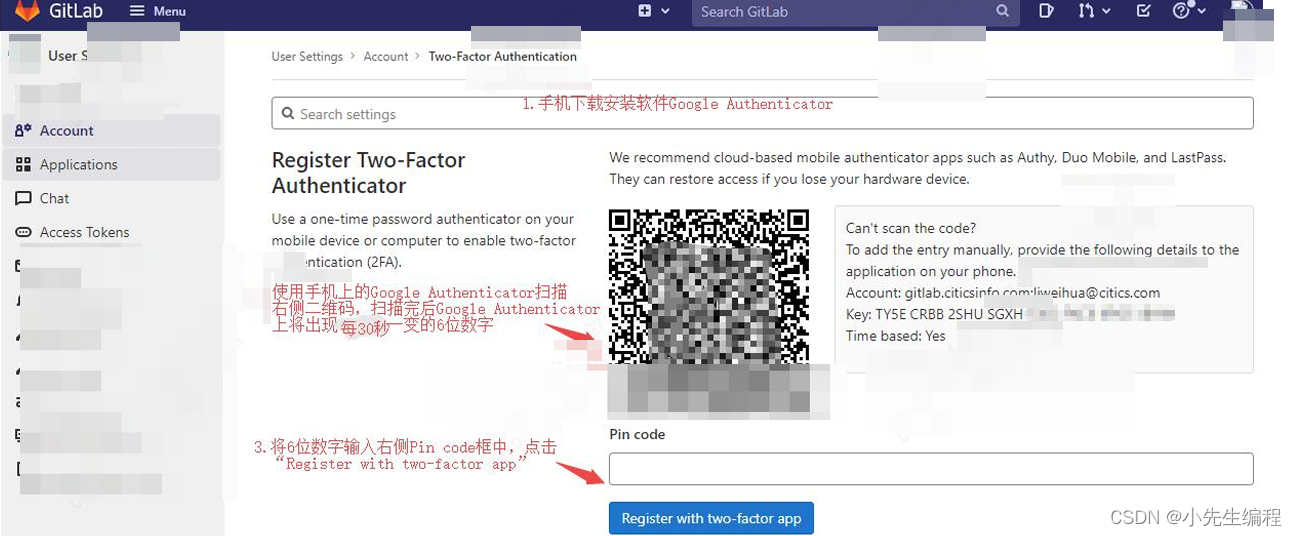
Task: Open the Issues icon in top bar
Action: (1046, 11)
